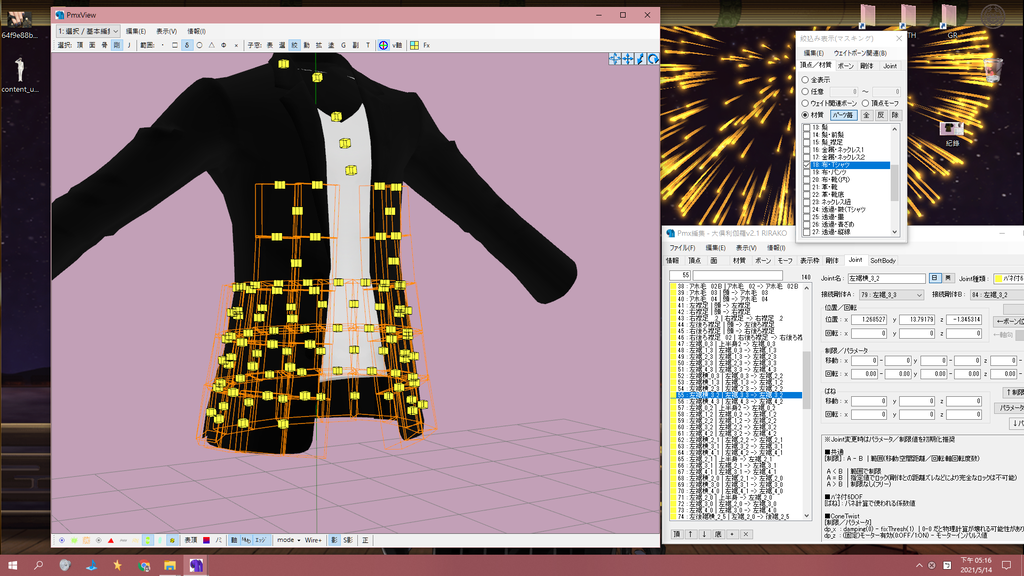Open 表示(V) menu in PmxView
1024x576 pixels.
167,31
